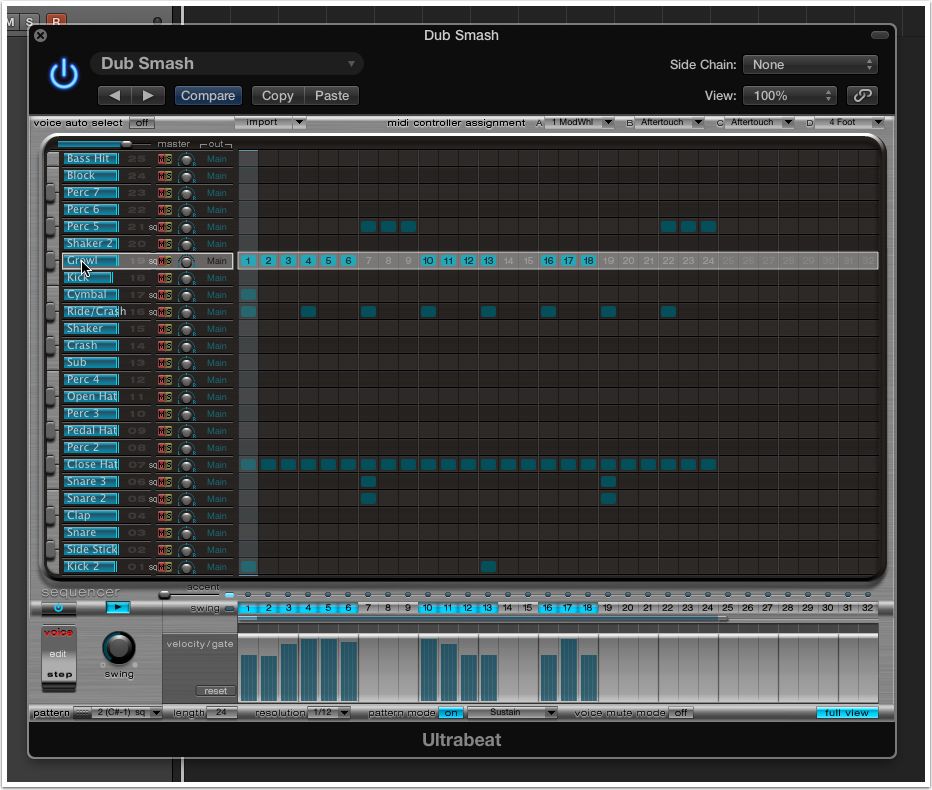Click the velocity bar for step 4

pyautogui.click(x=308, y=670)
